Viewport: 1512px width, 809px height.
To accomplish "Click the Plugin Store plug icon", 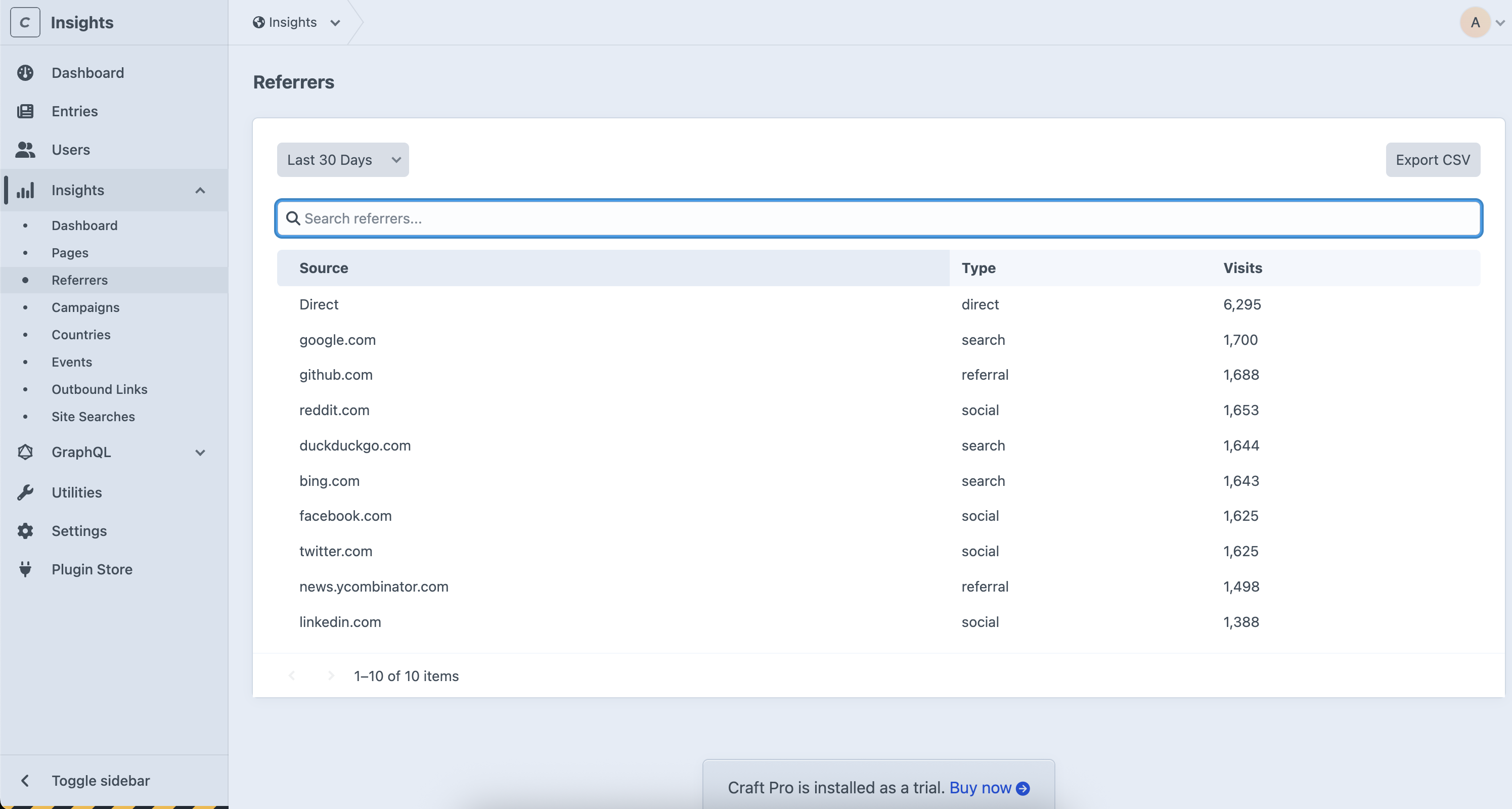I will (x=25, y=569).
